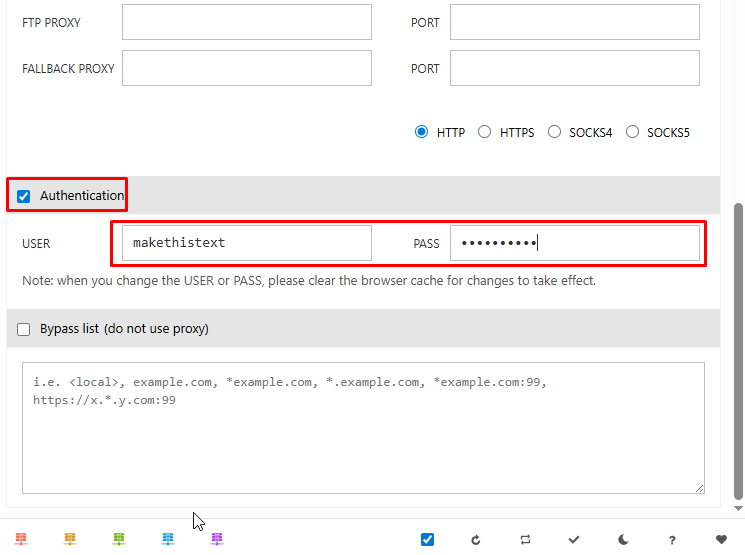Click the blue proxy server icon
Image resolution: width=745 pixels, height=555 pixels.
pos(168,539)
